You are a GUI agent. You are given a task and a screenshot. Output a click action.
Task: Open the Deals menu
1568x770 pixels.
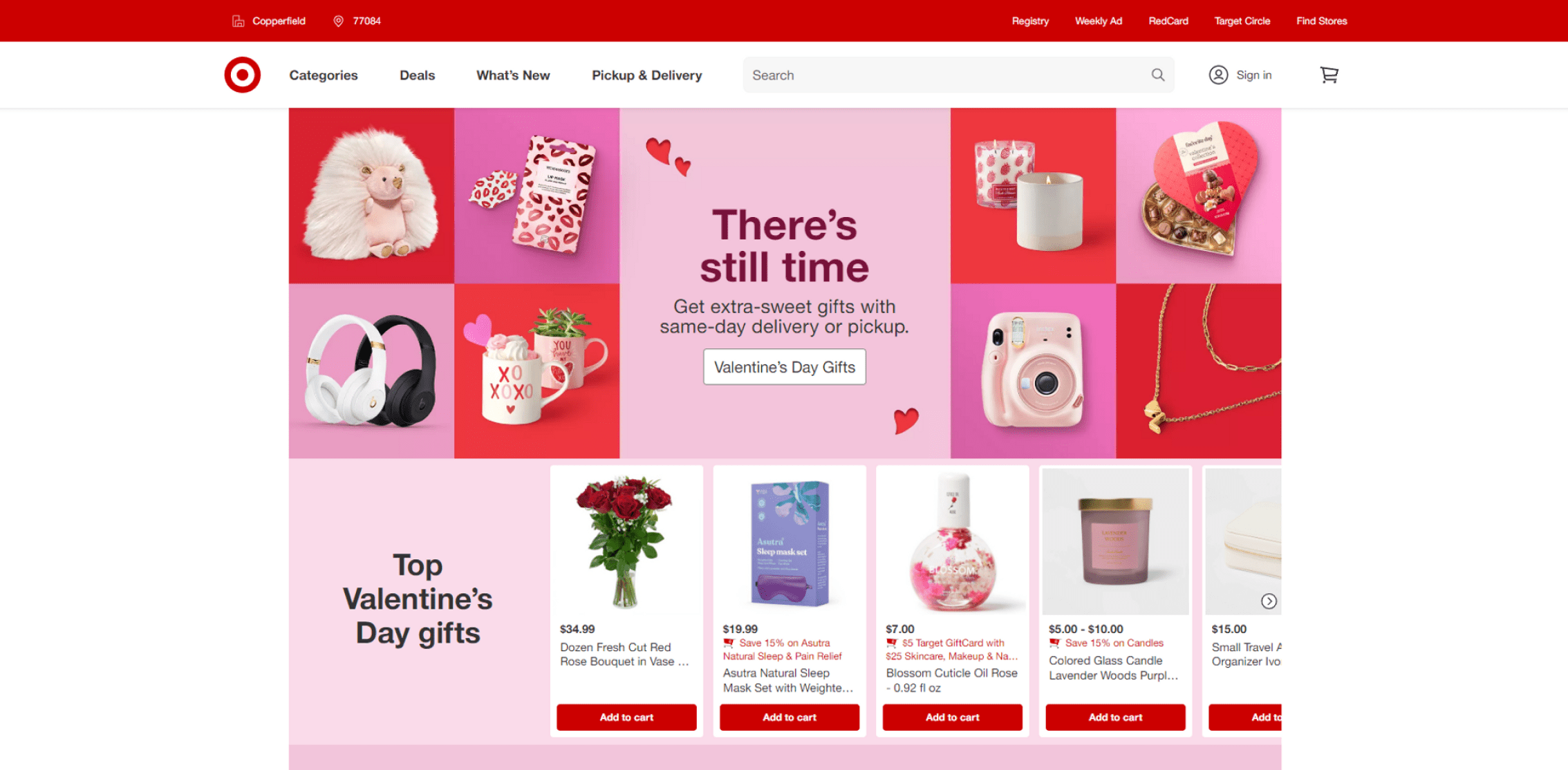417,75
